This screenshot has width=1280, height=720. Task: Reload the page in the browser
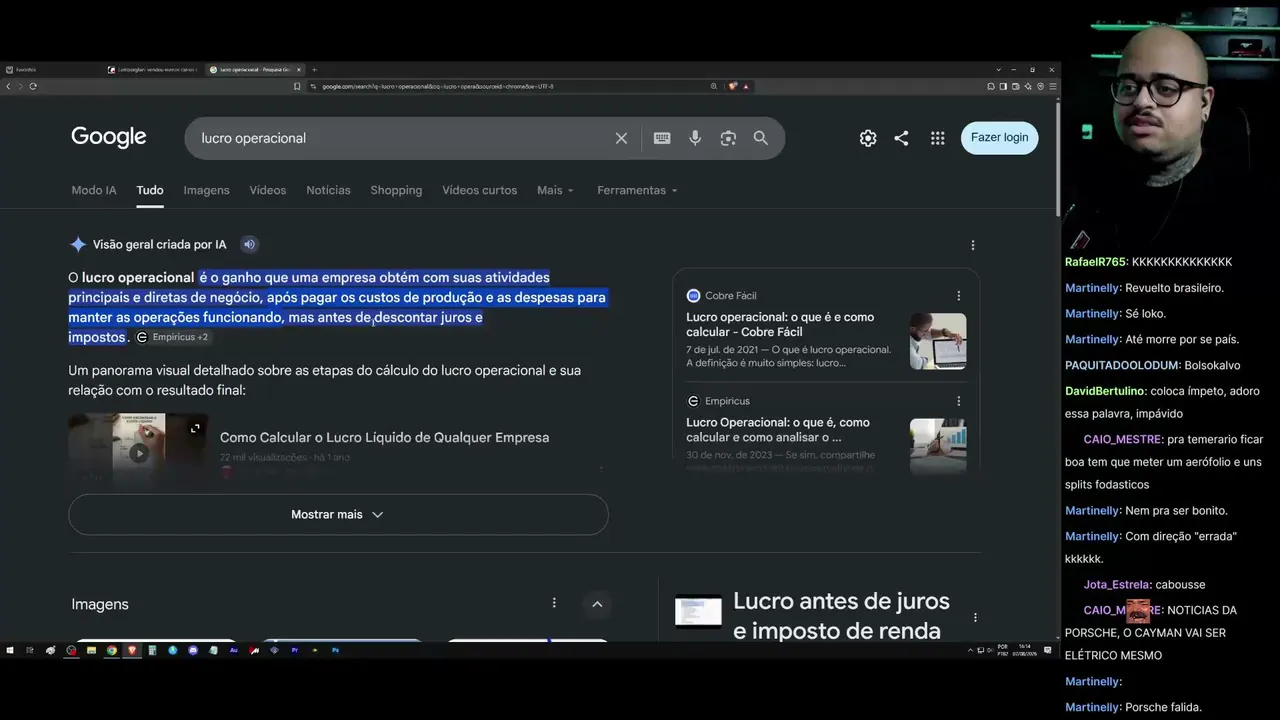[x=33, y=86]
